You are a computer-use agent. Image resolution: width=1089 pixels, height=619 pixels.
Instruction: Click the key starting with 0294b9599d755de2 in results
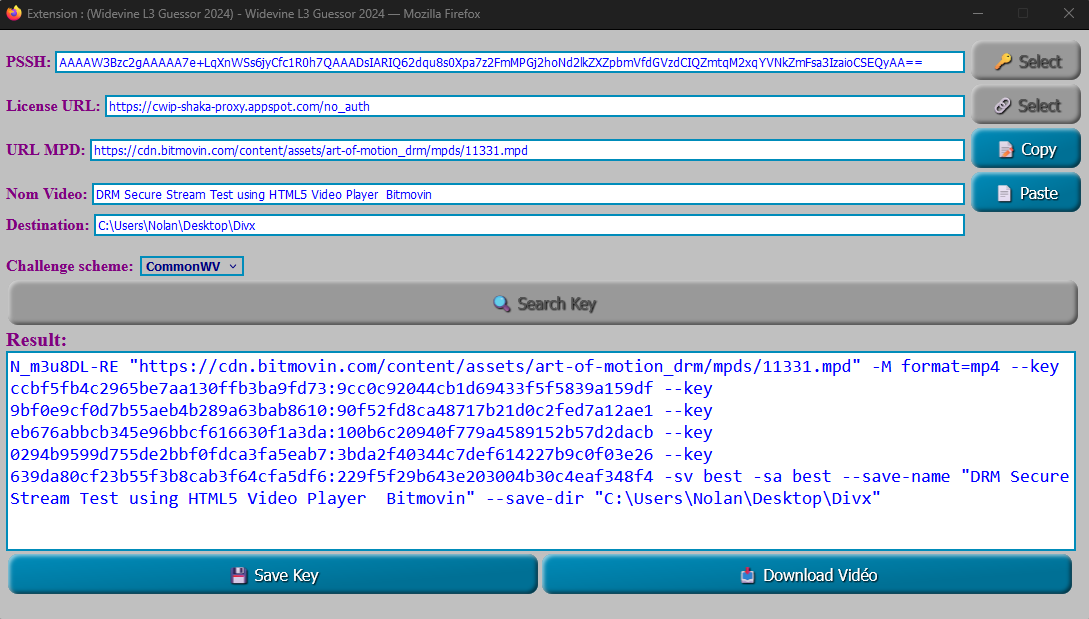(x=331, y=454)
